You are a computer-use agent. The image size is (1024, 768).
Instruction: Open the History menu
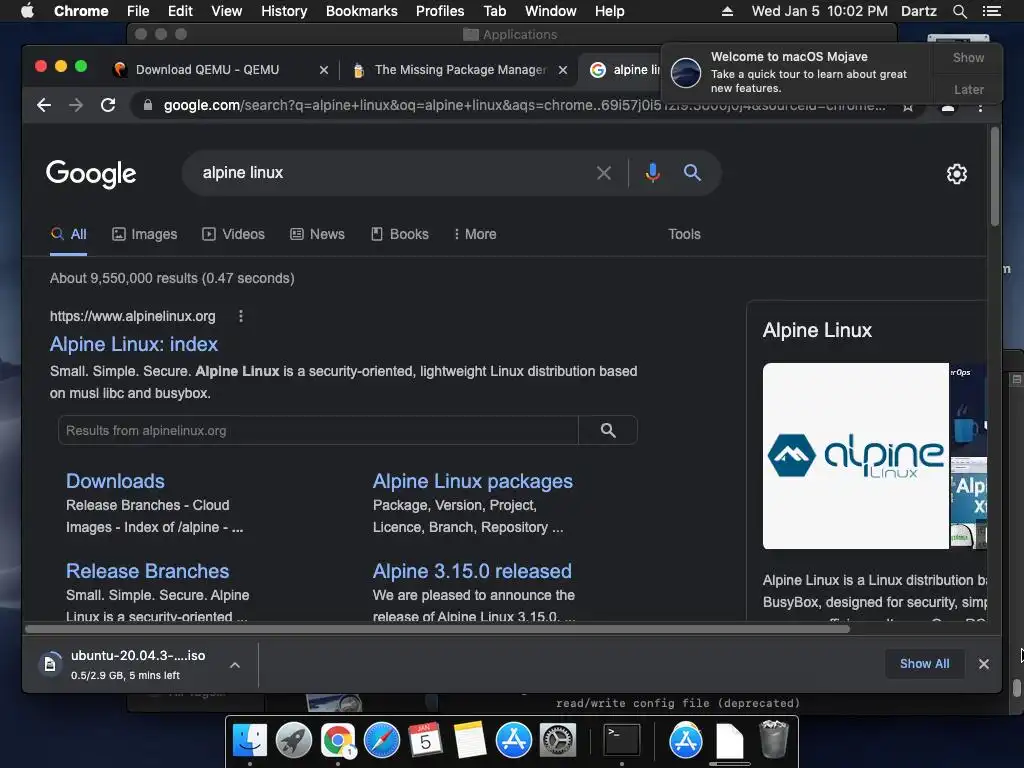click(284, 11)
